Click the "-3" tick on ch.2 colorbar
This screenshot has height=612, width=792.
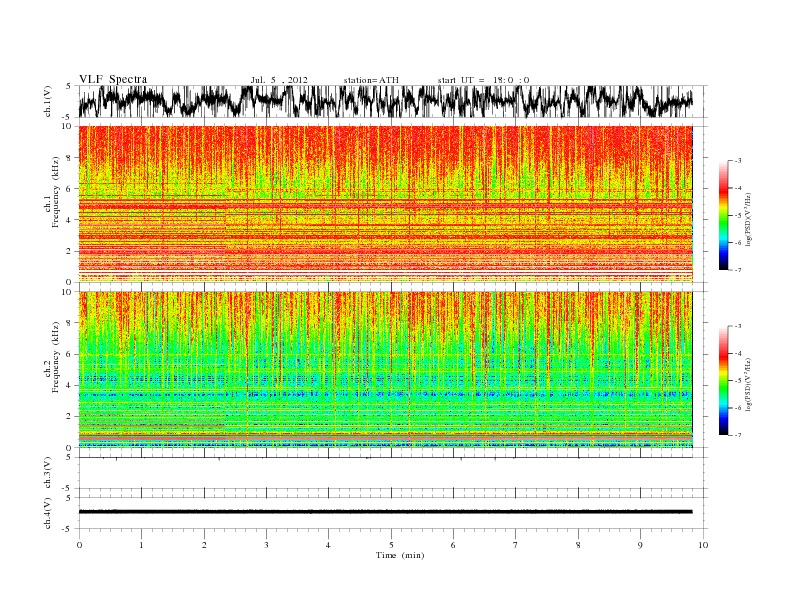click(x=738, y=326)
